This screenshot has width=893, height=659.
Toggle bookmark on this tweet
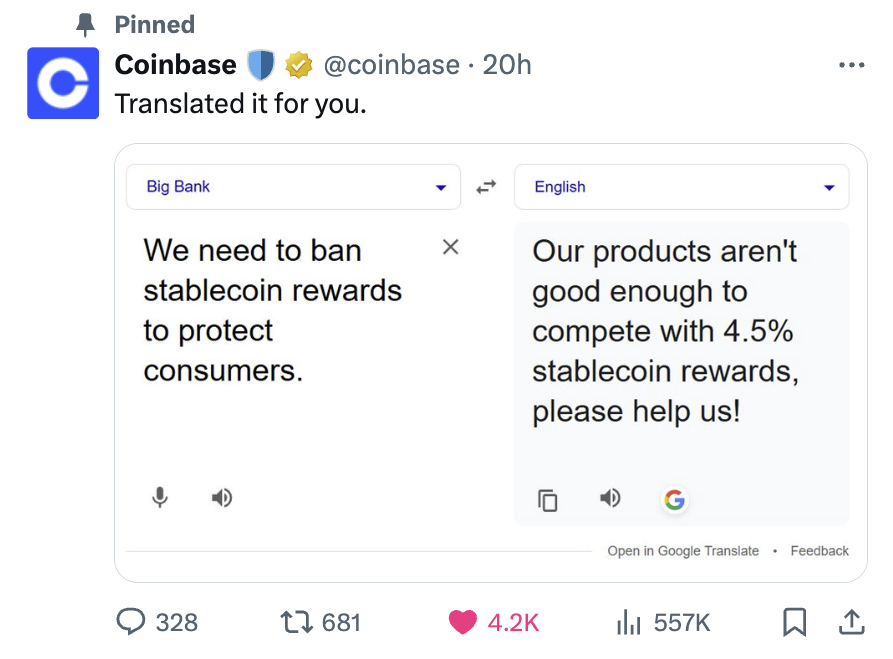794,622
